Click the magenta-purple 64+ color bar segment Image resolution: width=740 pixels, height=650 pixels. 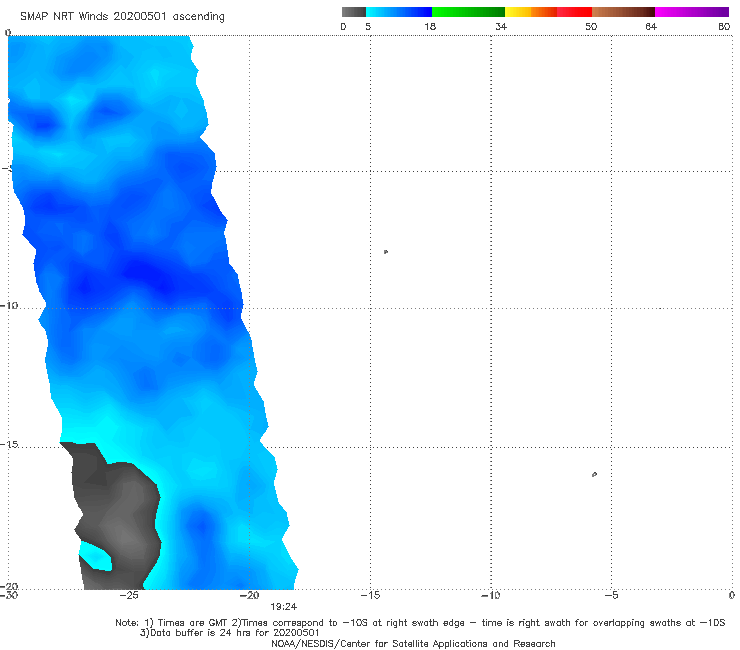pos(692,12)
